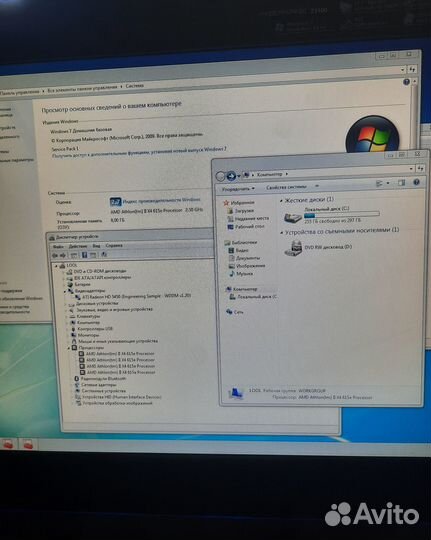The image size is (431, 540).
Task: Click the Explorer forward navigation arrow
Action: pyautogui.click(x=232, y=176)
